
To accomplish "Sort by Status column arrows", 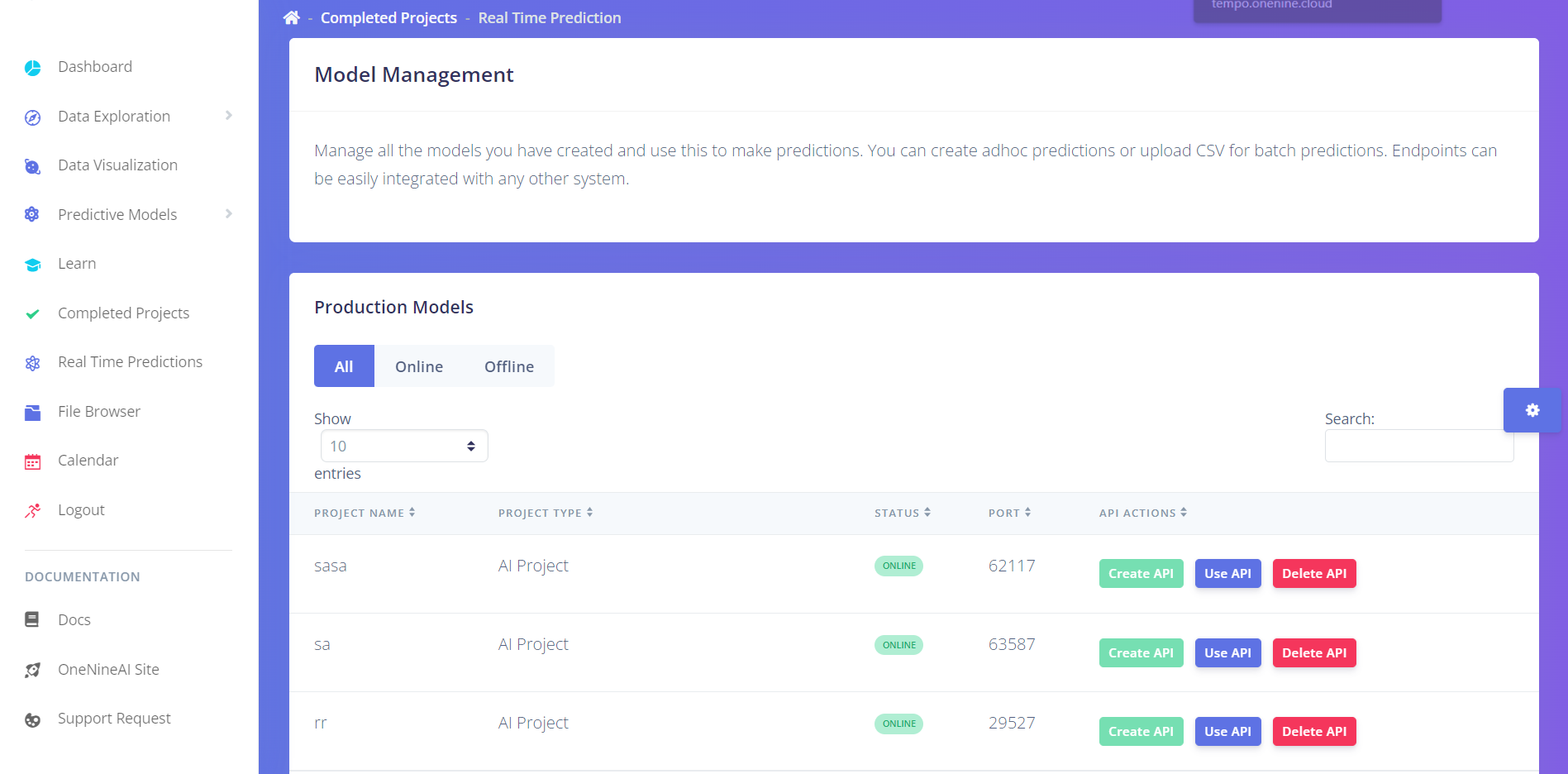I will (x=927, y=513).
